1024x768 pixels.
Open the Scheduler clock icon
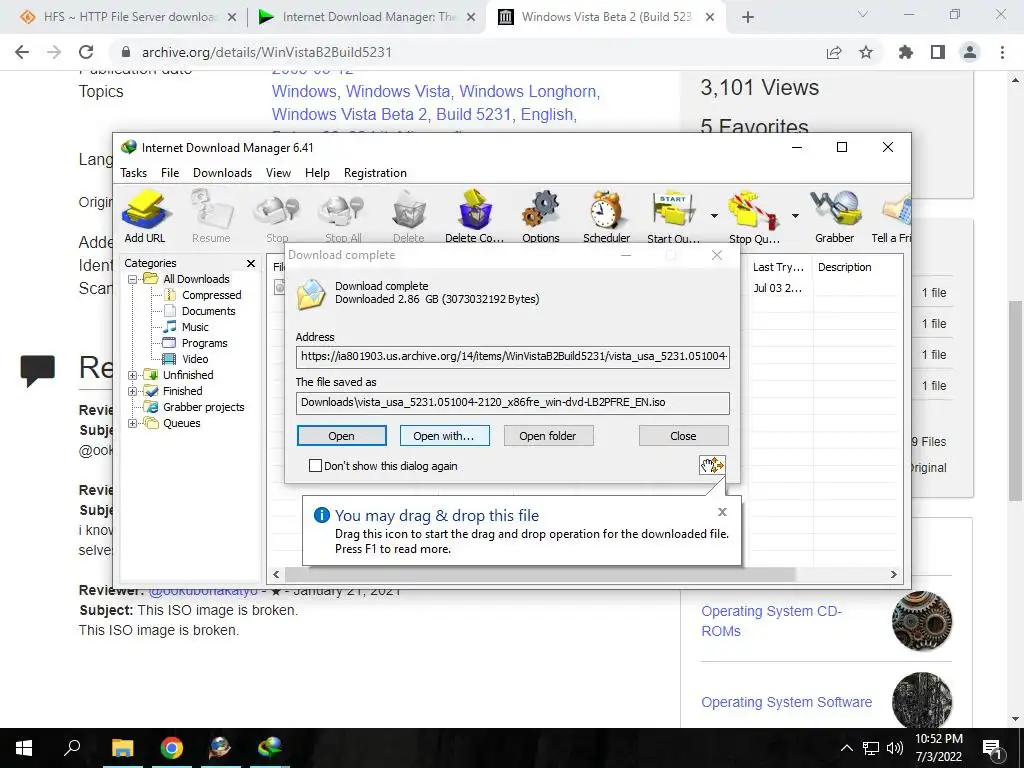click(x=607, y=217)
